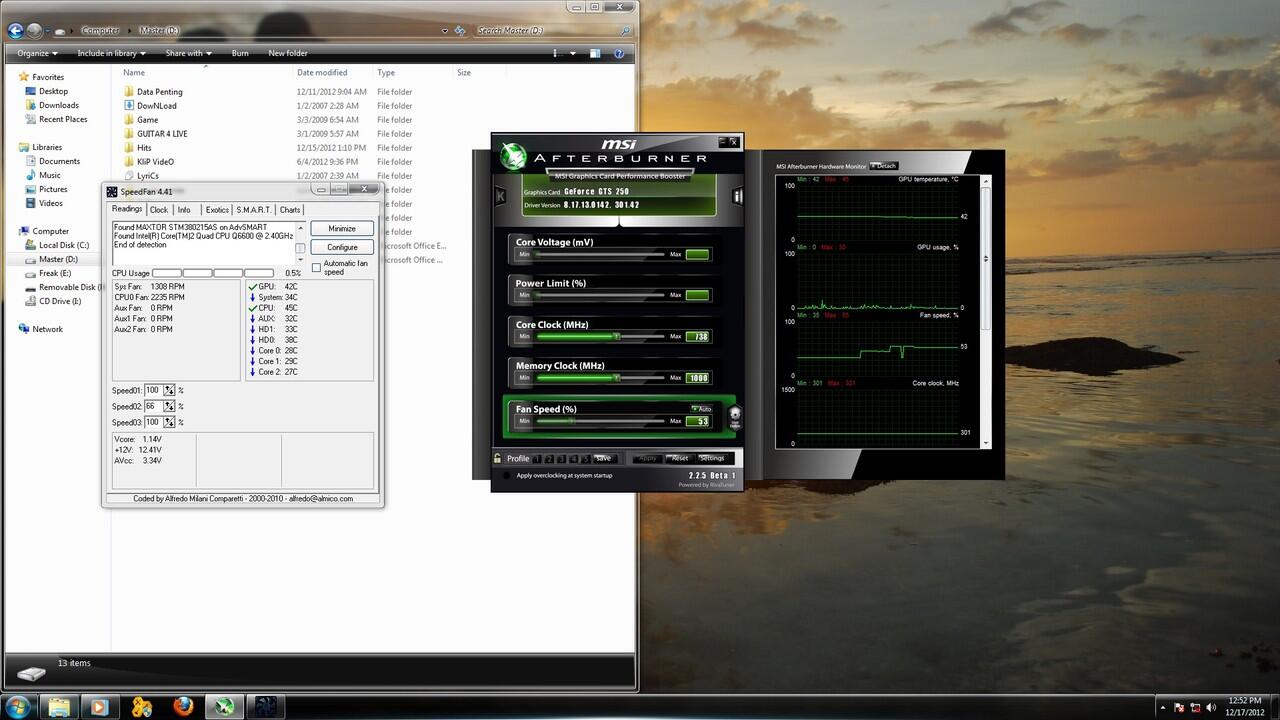This screenshot has width=1280, height=720.
Task: Open Firefox from the taskbar
Action: click(x=182, y=706)
